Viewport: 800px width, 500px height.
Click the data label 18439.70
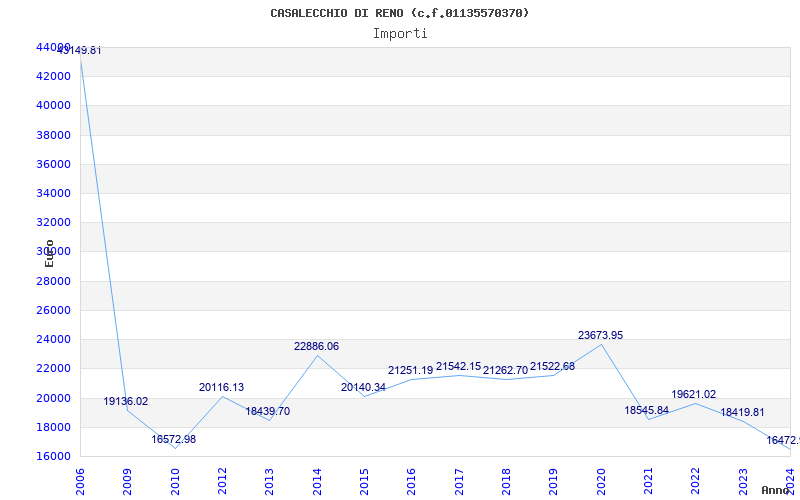(268, 411)
